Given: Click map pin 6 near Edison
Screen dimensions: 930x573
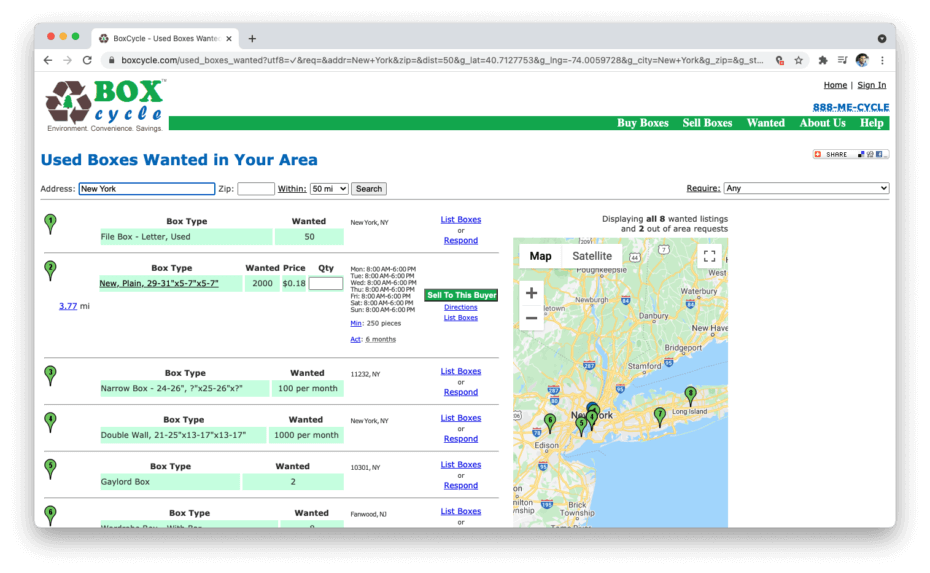Looking at the screenshot, I should [x=550, y=422].
